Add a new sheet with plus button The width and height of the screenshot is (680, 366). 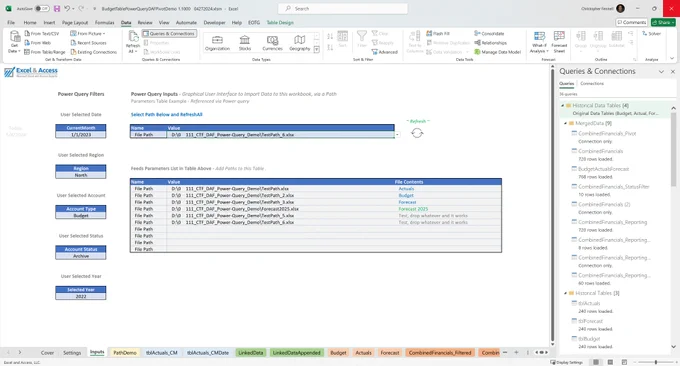(x=516, y=353)
